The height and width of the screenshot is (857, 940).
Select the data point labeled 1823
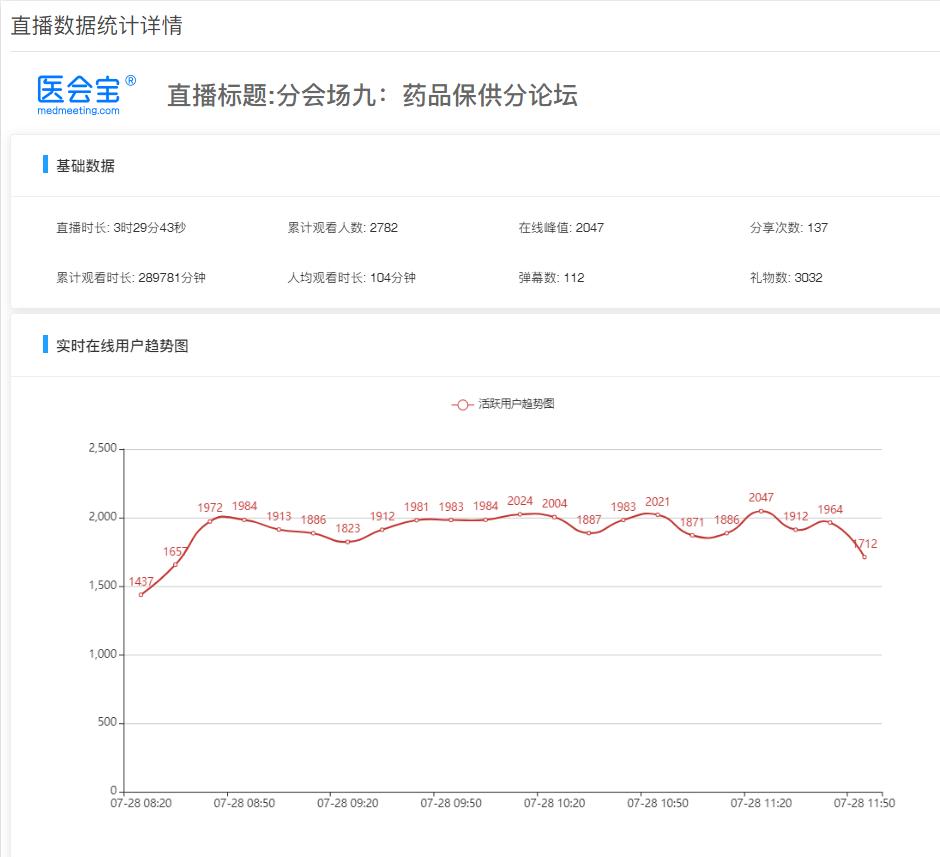(x=348, y=542)
